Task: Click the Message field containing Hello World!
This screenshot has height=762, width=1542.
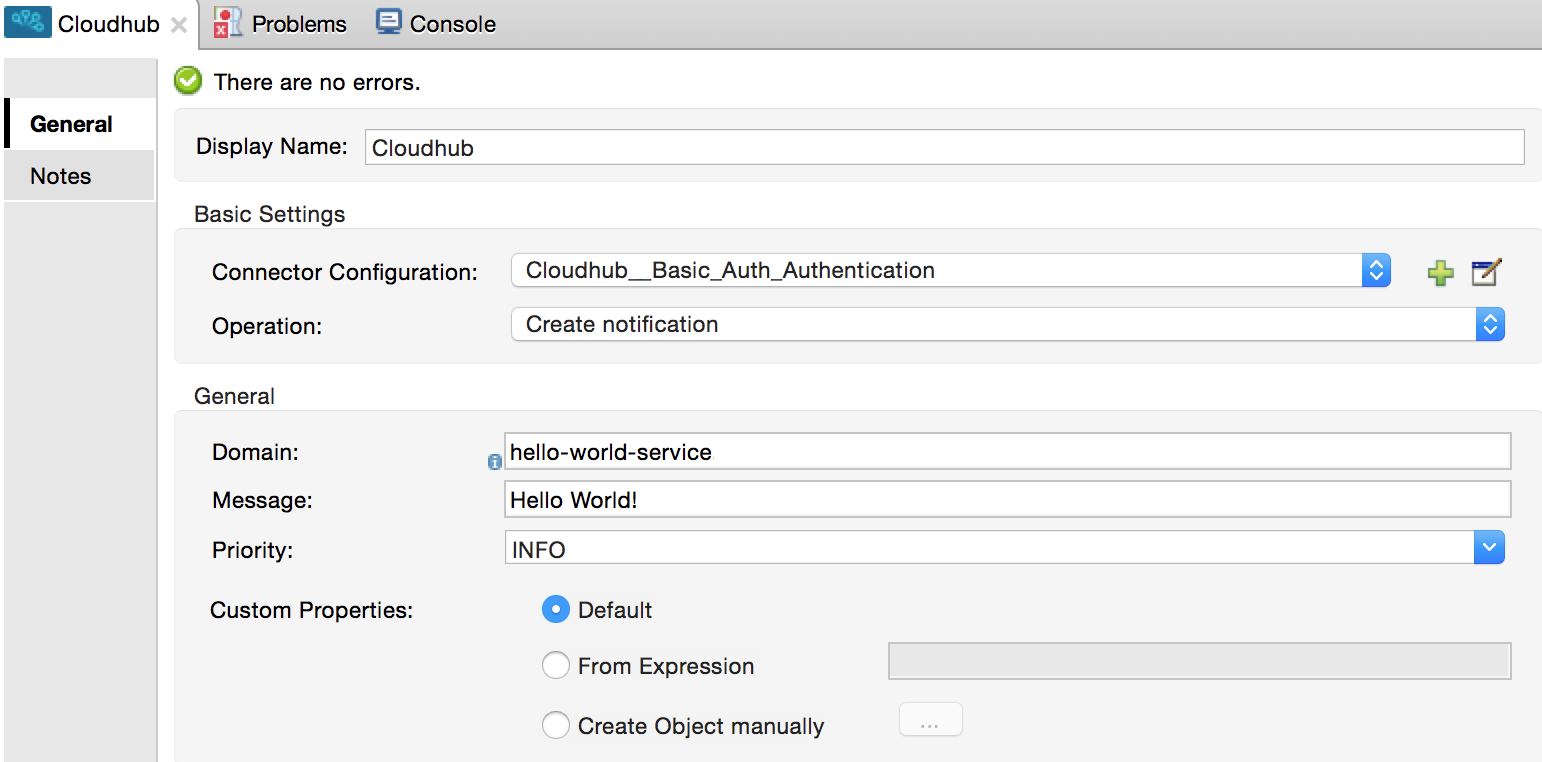Action: coord(900,499)
